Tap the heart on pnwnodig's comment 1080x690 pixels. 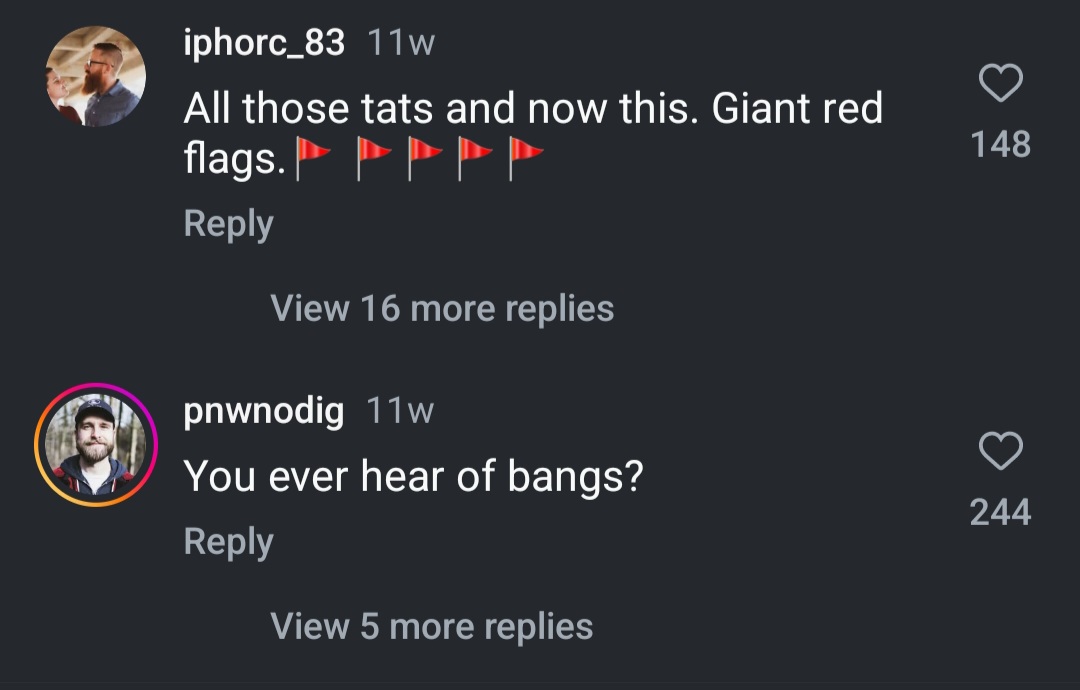[1000, 451]
